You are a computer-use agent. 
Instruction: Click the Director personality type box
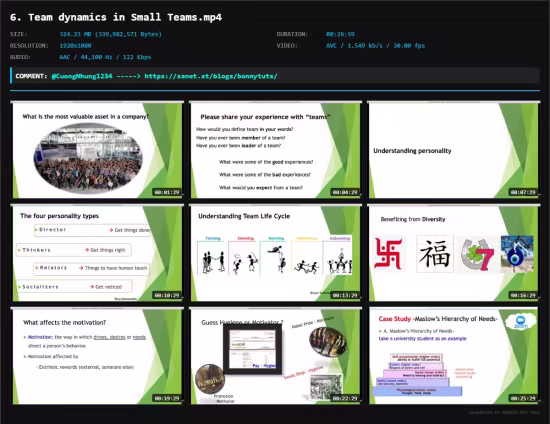92,230
